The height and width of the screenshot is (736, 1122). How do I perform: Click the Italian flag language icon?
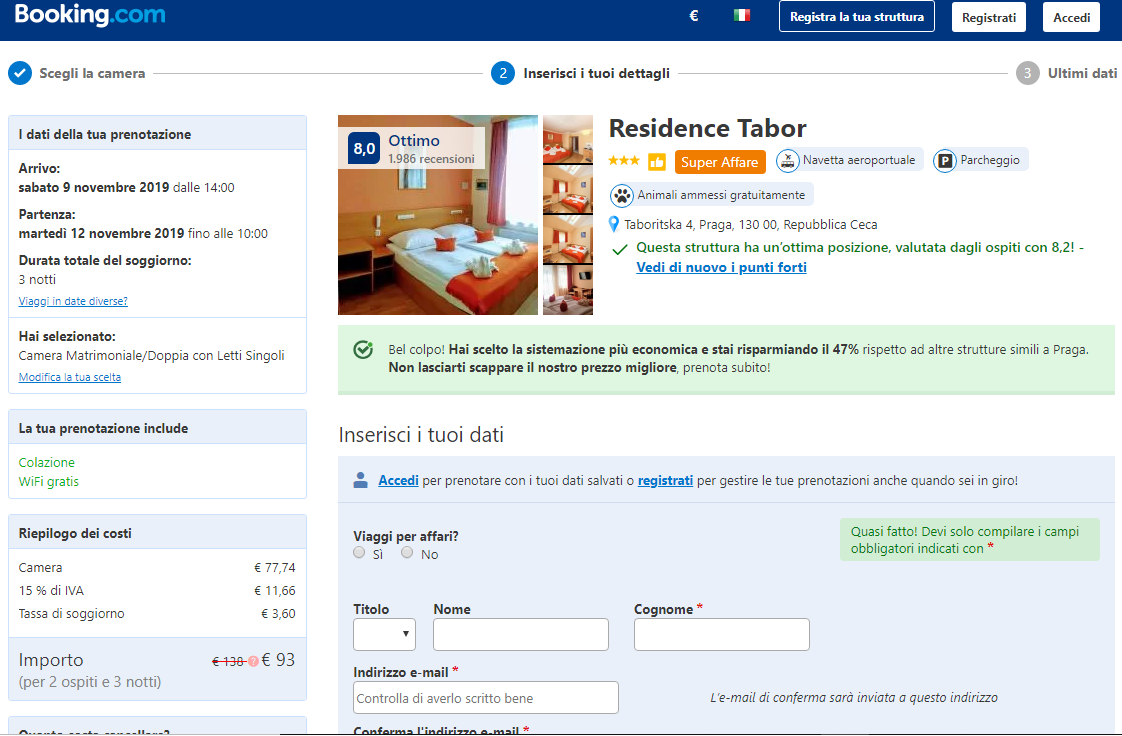click(742, 15)
